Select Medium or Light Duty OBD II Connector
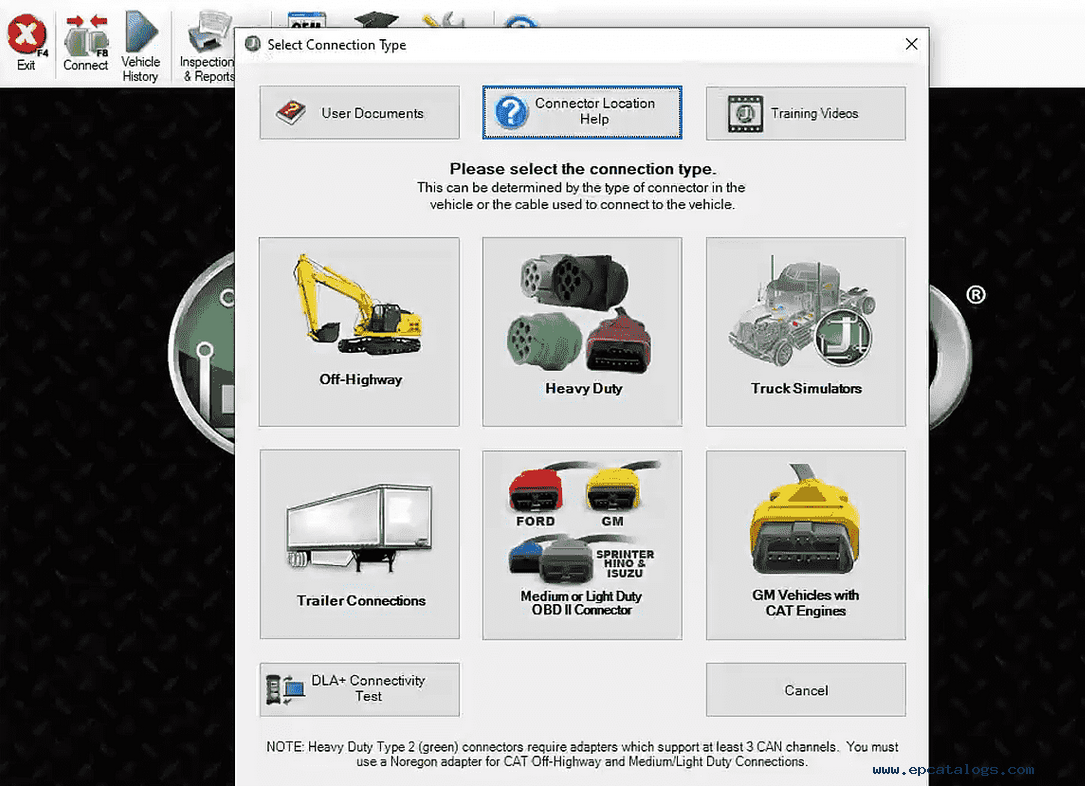 [582, 545]
